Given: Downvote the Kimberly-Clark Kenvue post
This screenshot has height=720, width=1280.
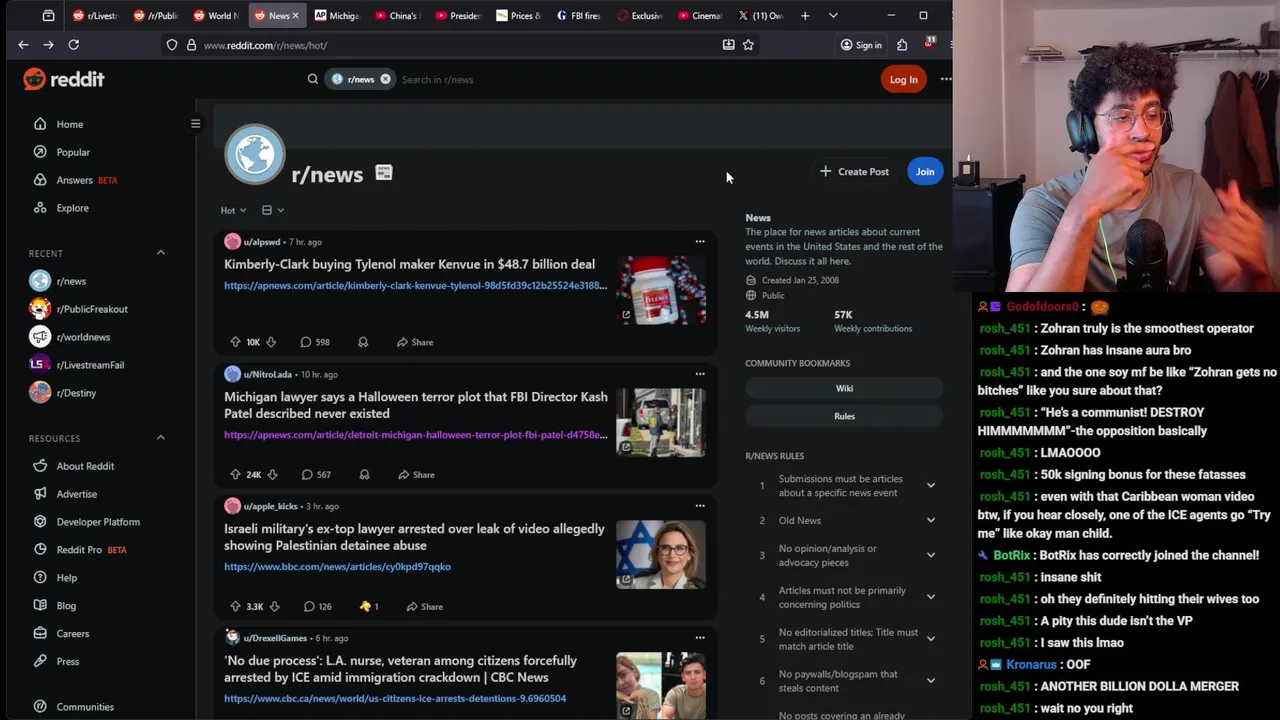Looking at the screenshot, I should [271, 342].
